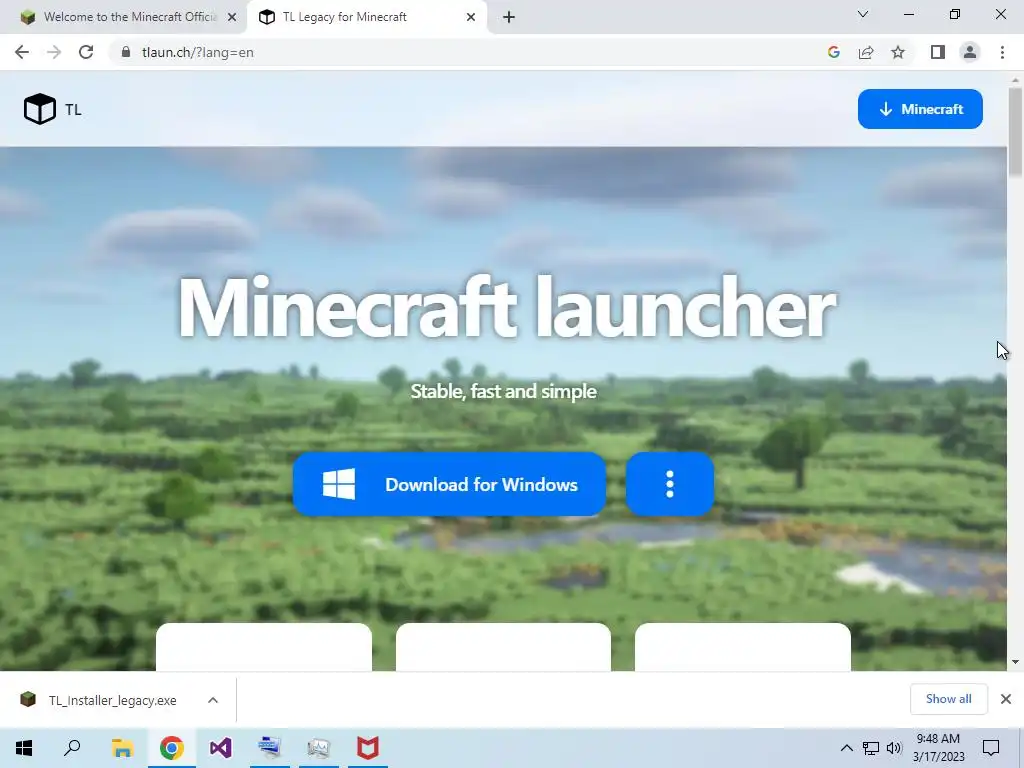Open the tab search chevron
The width and height of the screenshot is (1024, 768).
(863, 14)
